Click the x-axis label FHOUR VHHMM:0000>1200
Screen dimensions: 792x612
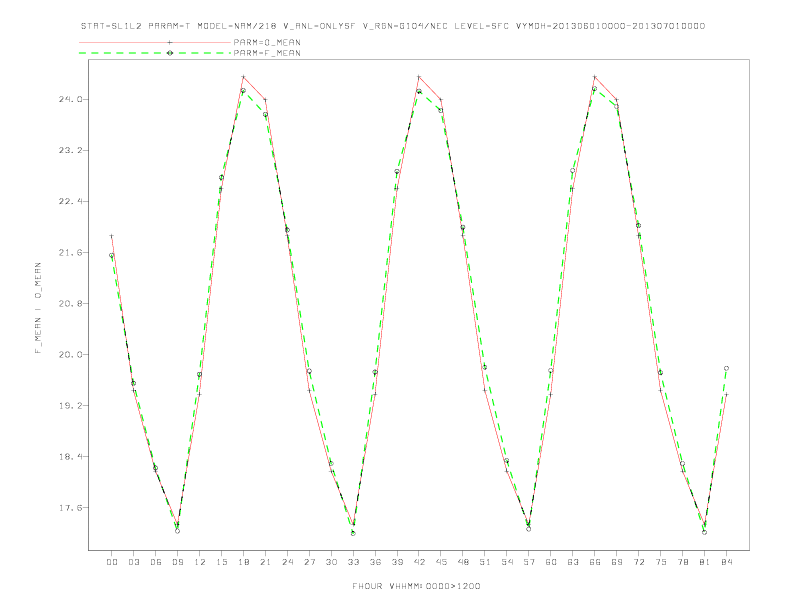416,586
